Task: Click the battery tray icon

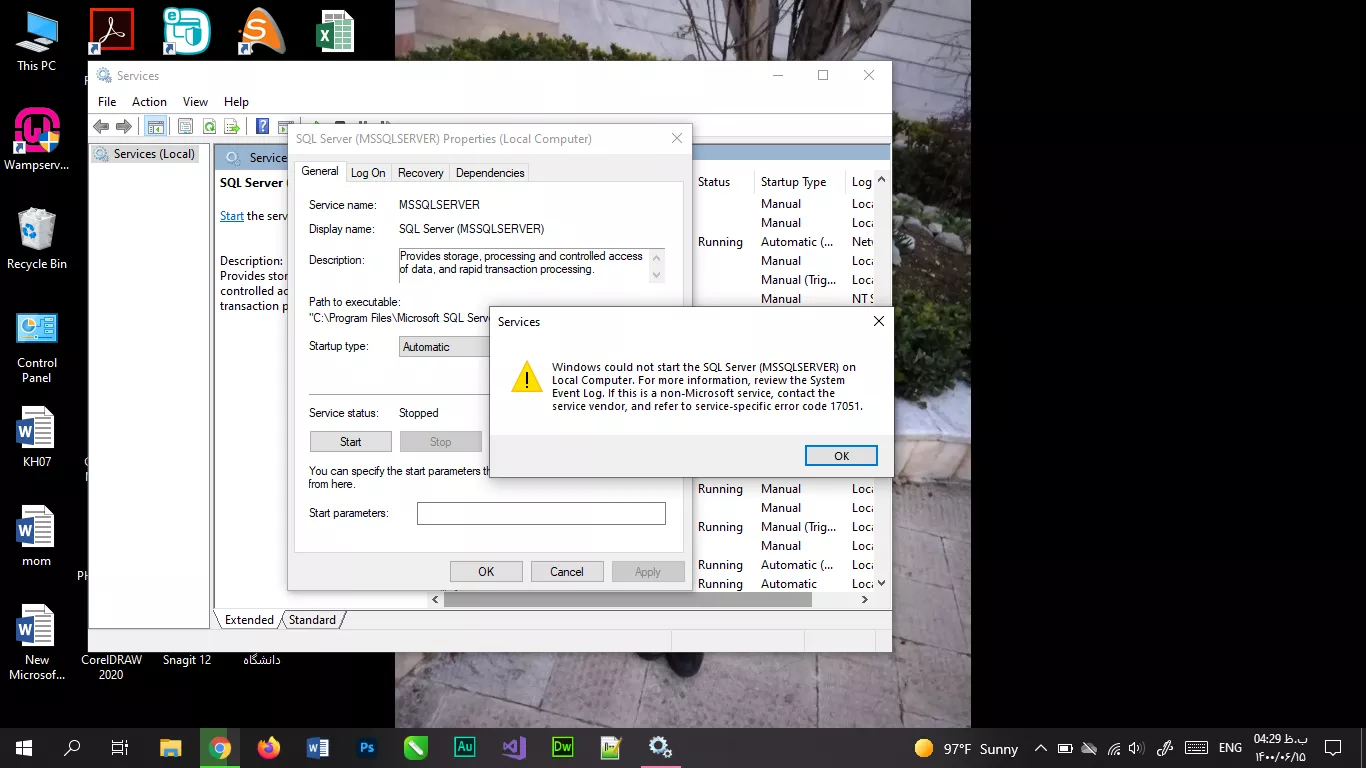Action: click(1066, 748)
